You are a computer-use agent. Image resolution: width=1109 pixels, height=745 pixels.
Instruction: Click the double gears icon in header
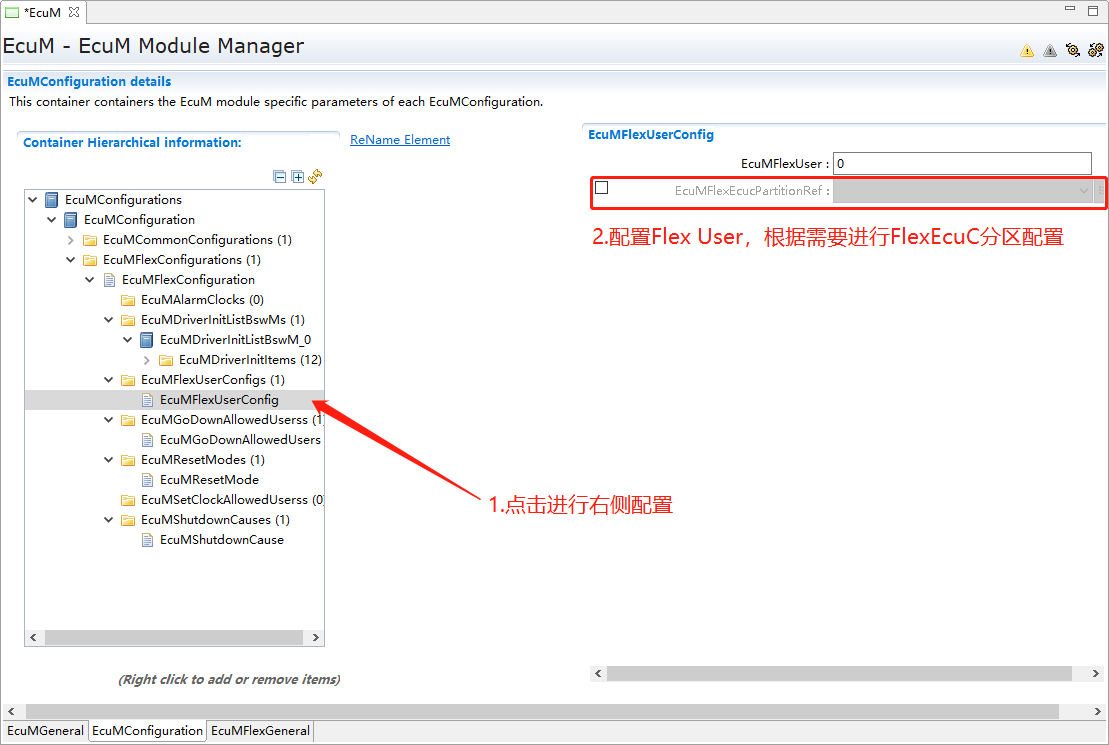point(1096,50)
